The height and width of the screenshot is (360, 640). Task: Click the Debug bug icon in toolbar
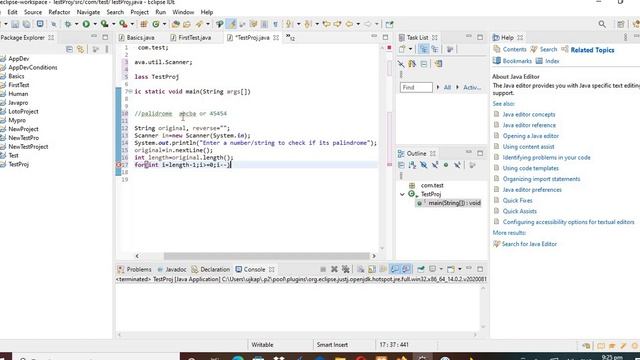[68, 24]
